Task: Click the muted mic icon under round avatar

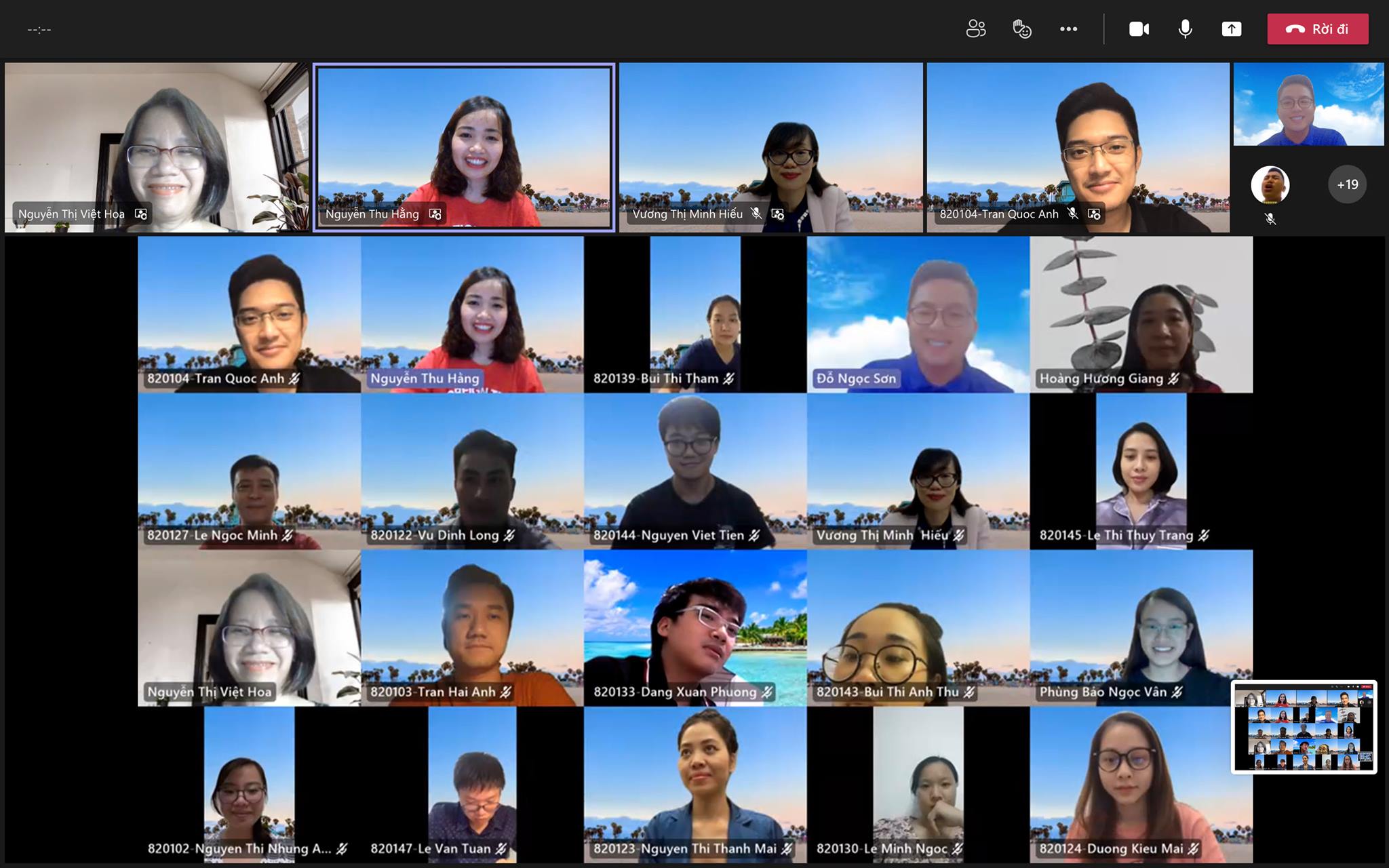Action: tap(1270, 219)
